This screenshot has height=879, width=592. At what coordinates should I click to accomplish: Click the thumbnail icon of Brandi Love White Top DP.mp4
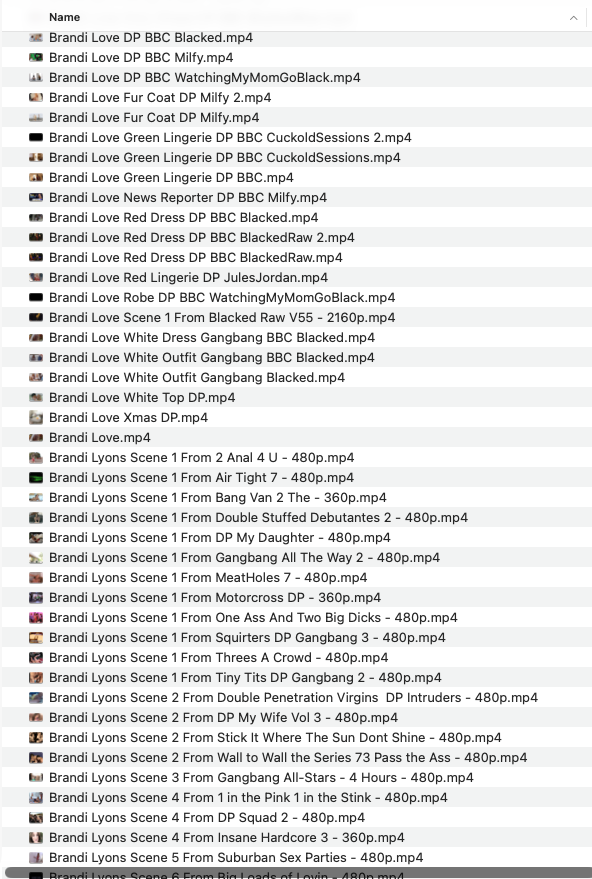pyautogui.click(x=36, y=397)
